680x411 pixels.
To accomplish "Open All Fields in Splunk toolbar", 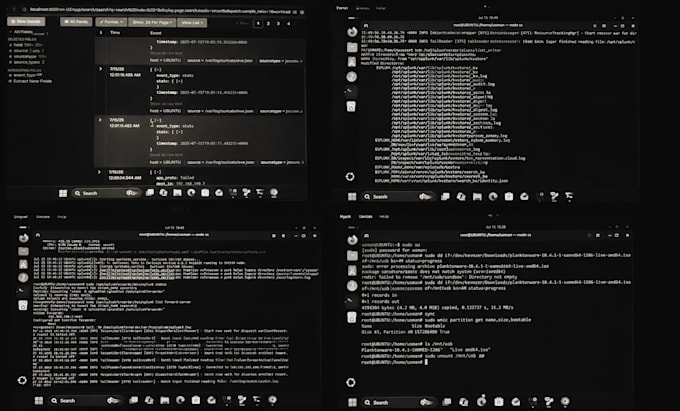I will click(76, 22).
